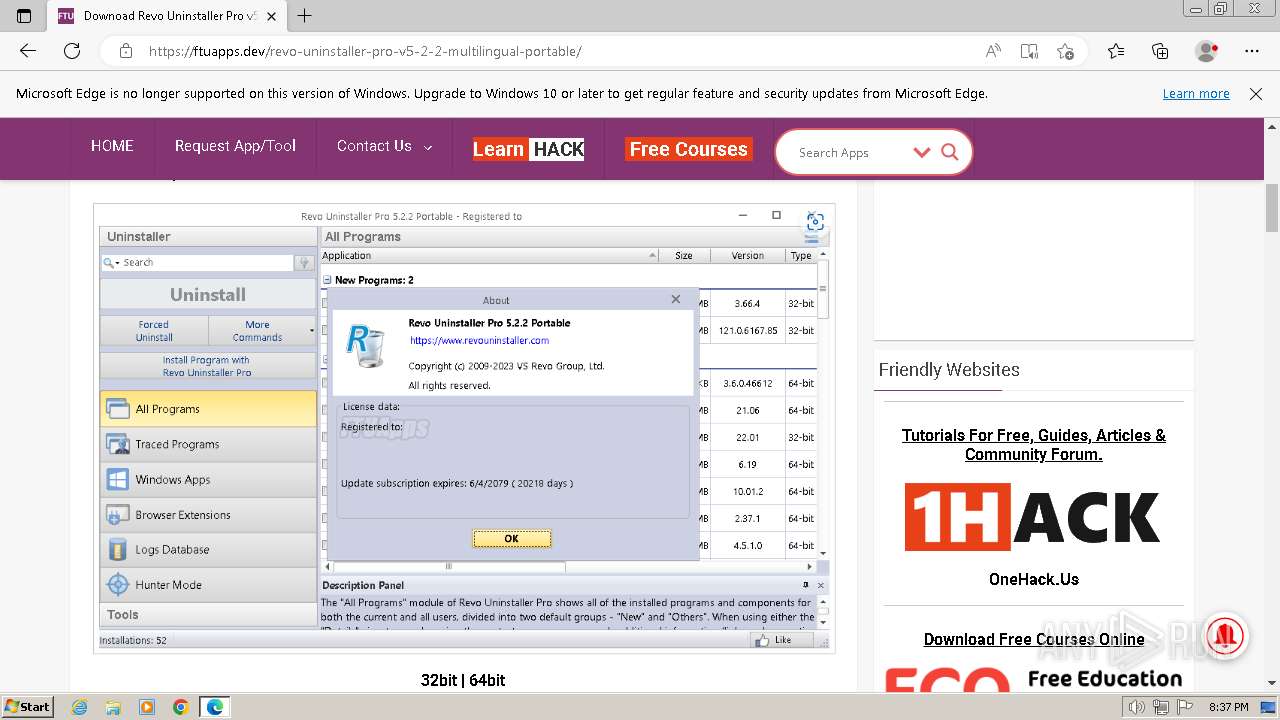Open the tab actions menu icon
1280x720 pixels.
(24, 16)
